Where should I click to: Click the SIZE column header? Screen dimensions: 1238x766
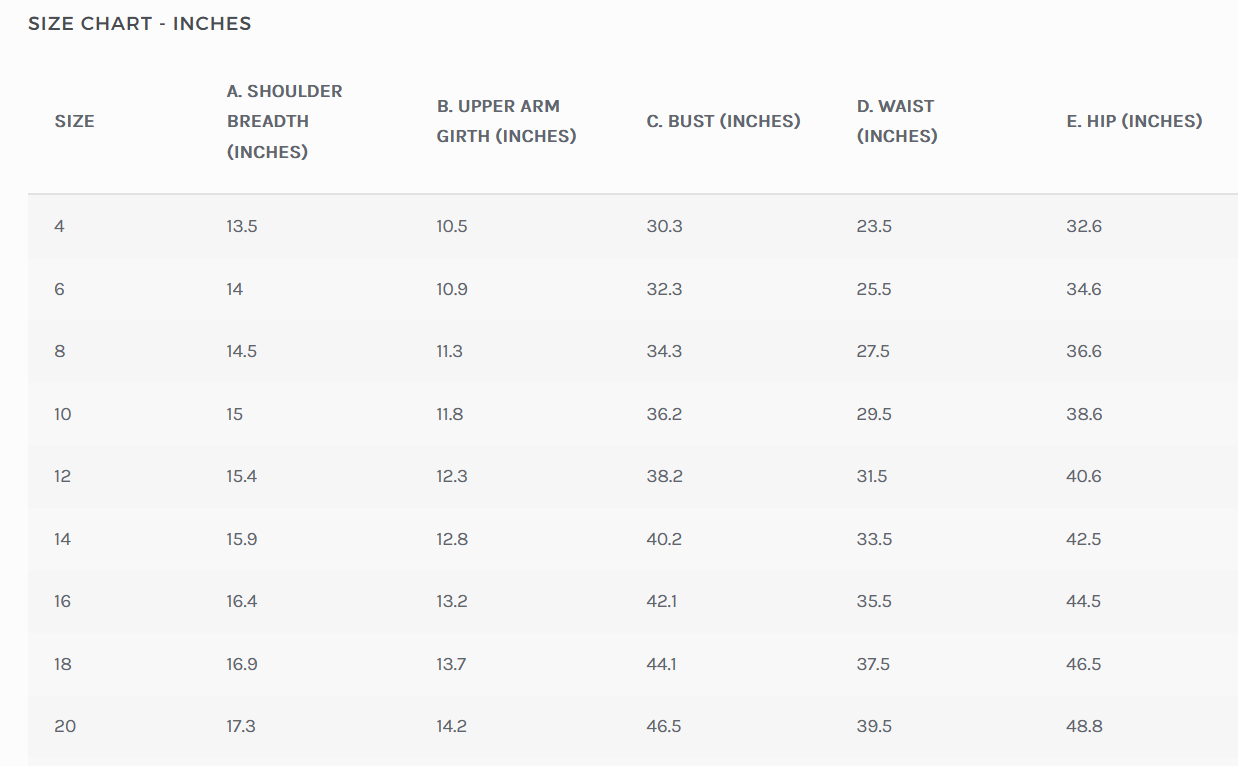click(x=75, y=121)
